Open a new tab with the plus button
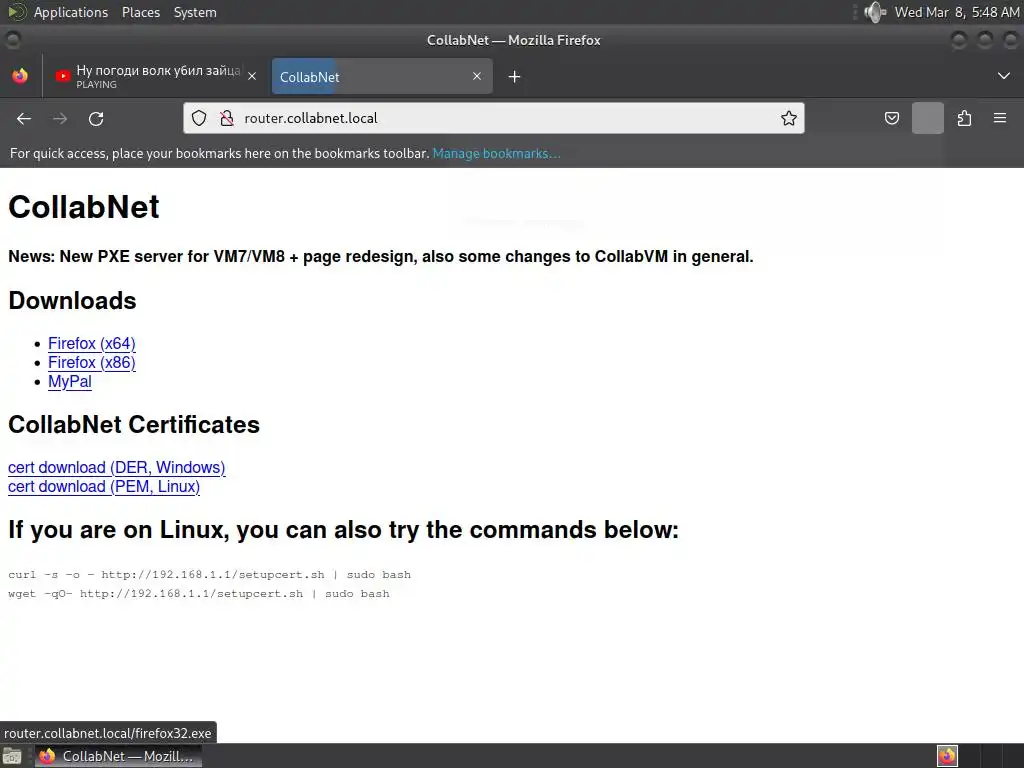 tap(515, 76)
